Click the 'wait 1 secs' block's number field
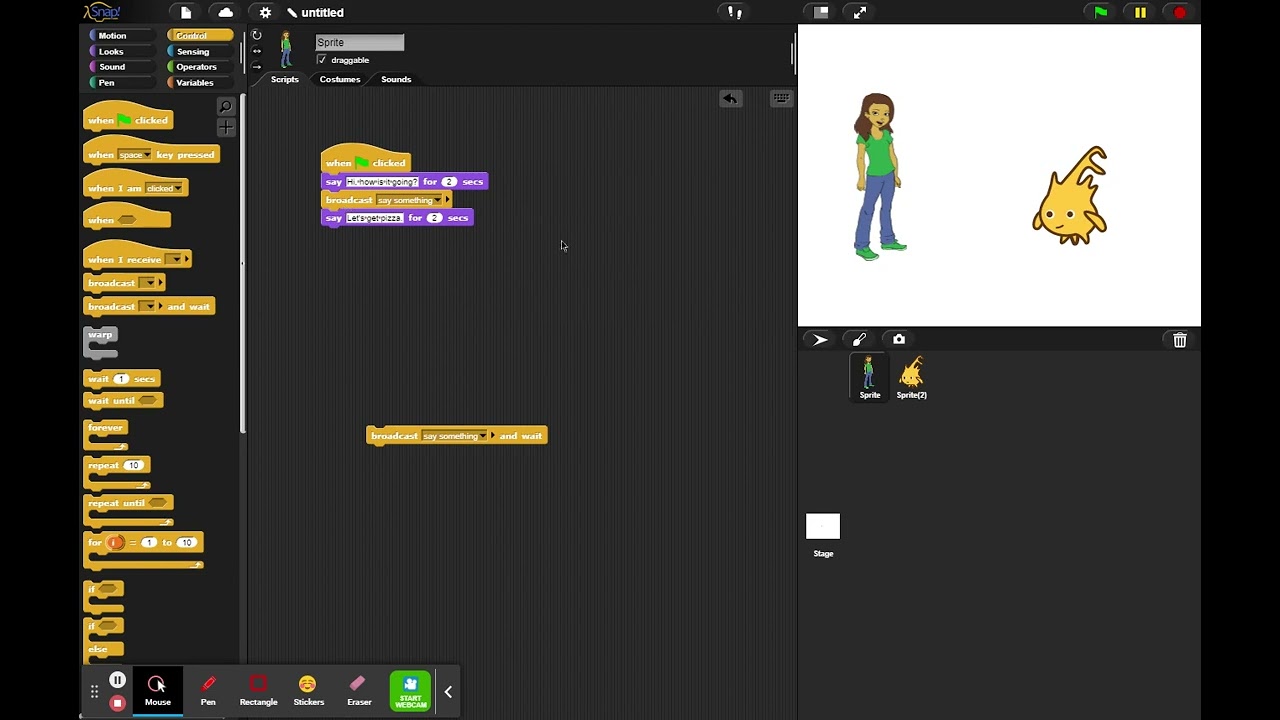1280x720 pixels. click(x=121, y=379)
